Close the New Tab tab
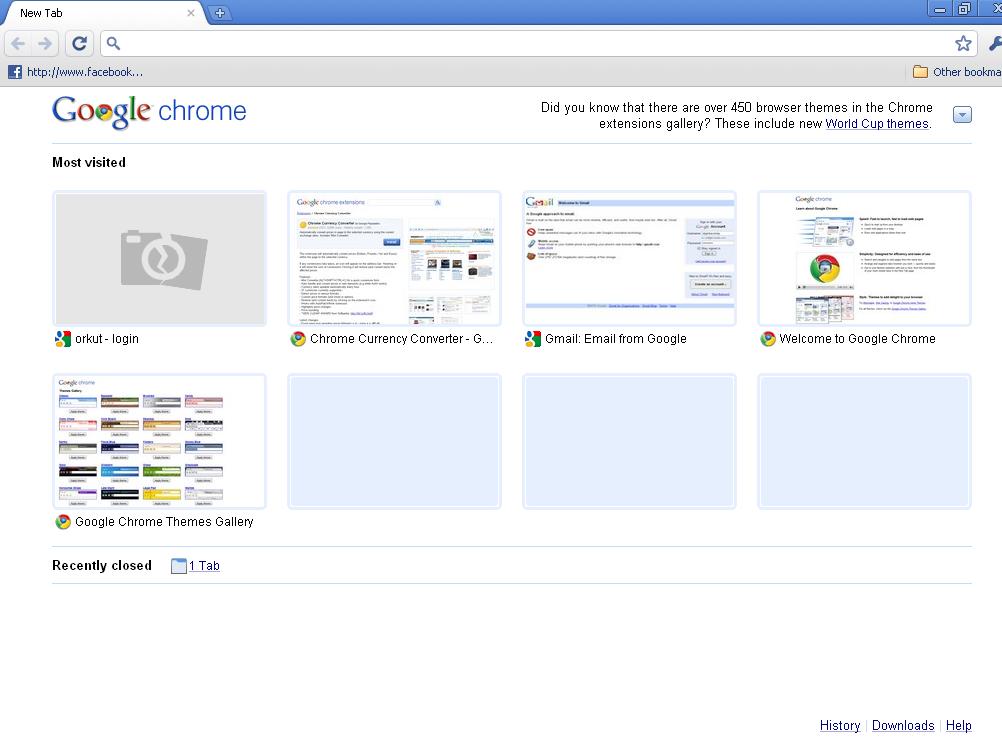Screen dimensions: 1002x740 tap(190, 13)
